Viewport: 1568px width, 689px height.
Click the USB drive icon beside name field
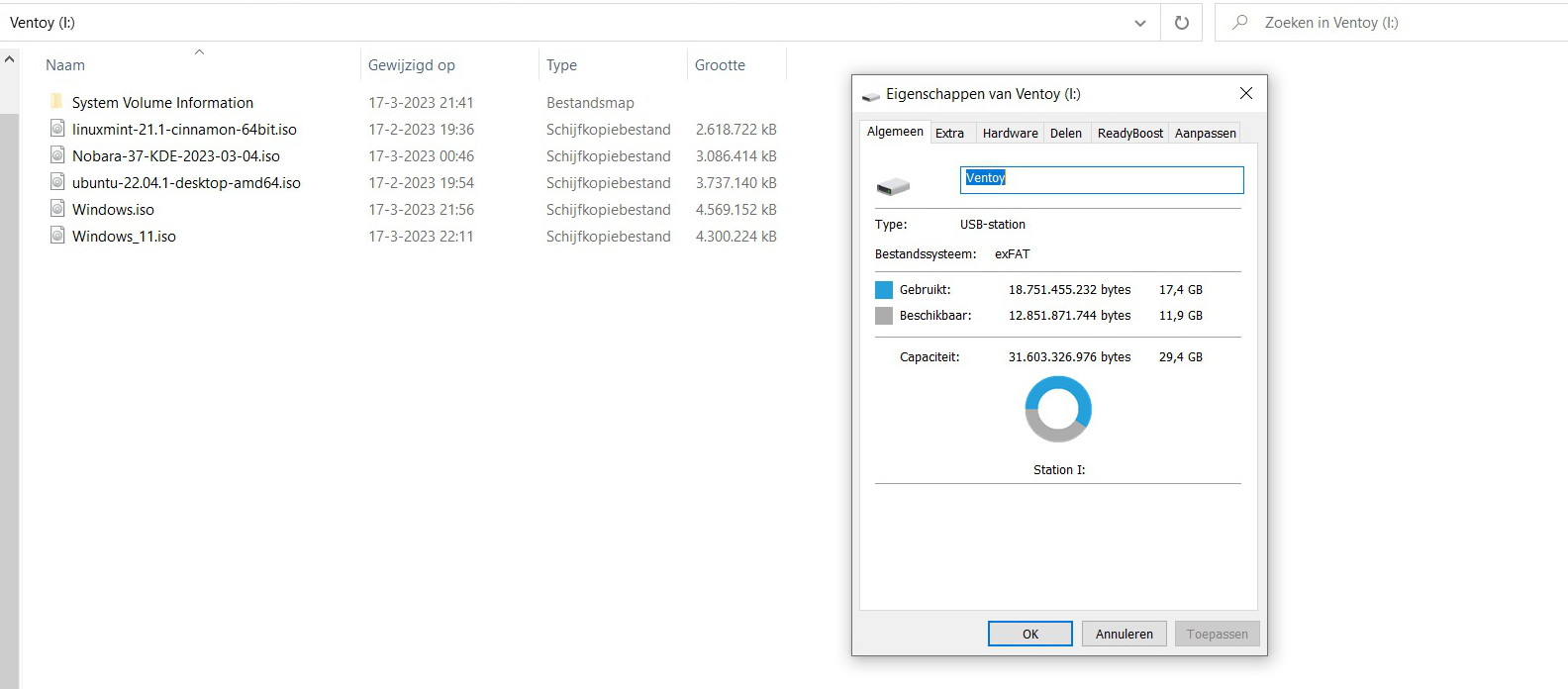coord(893,185)
